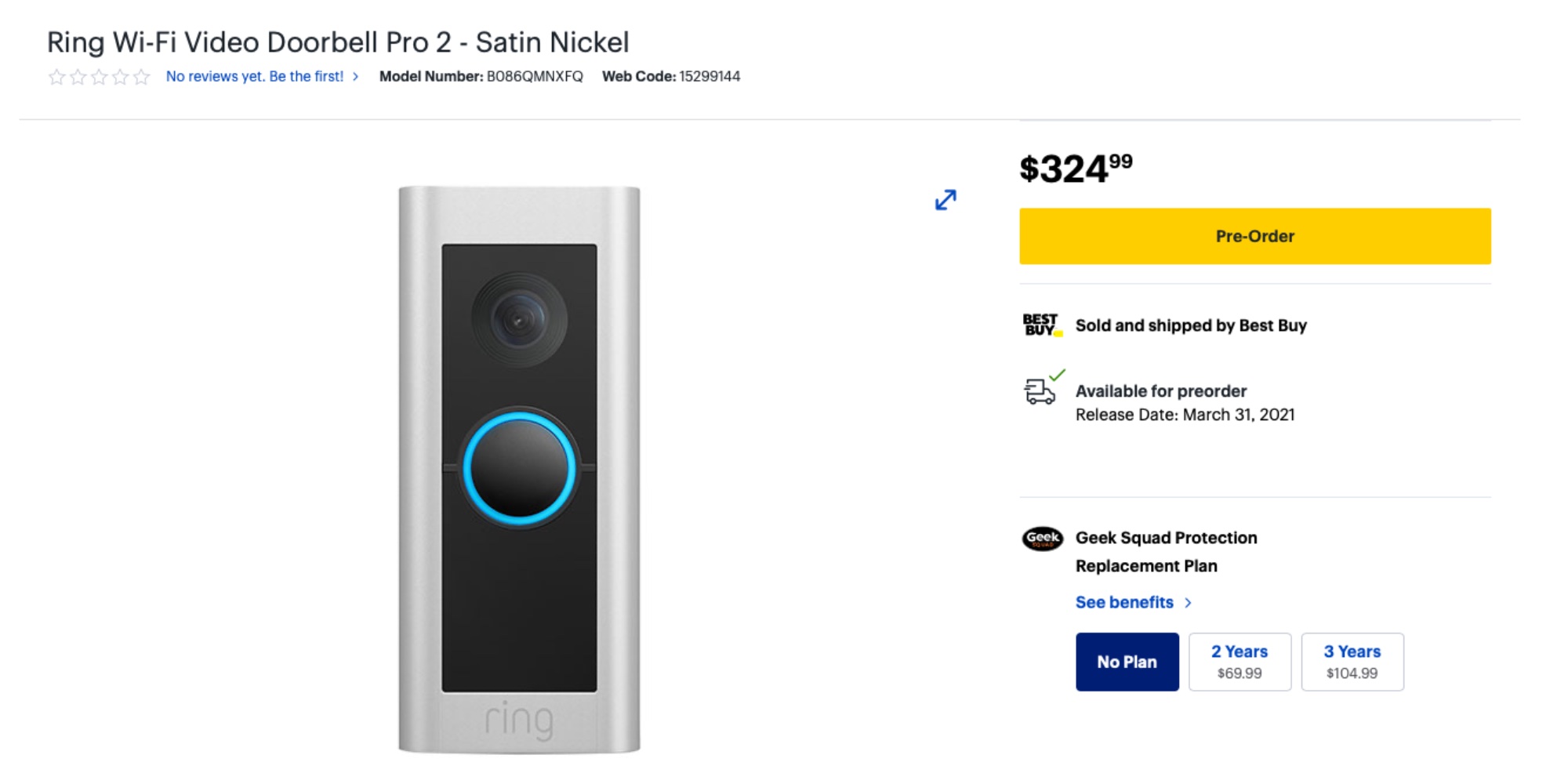The image size is (1568, 784).
Task: Click the $324.99 price
Action: [x=1074, y=168]
